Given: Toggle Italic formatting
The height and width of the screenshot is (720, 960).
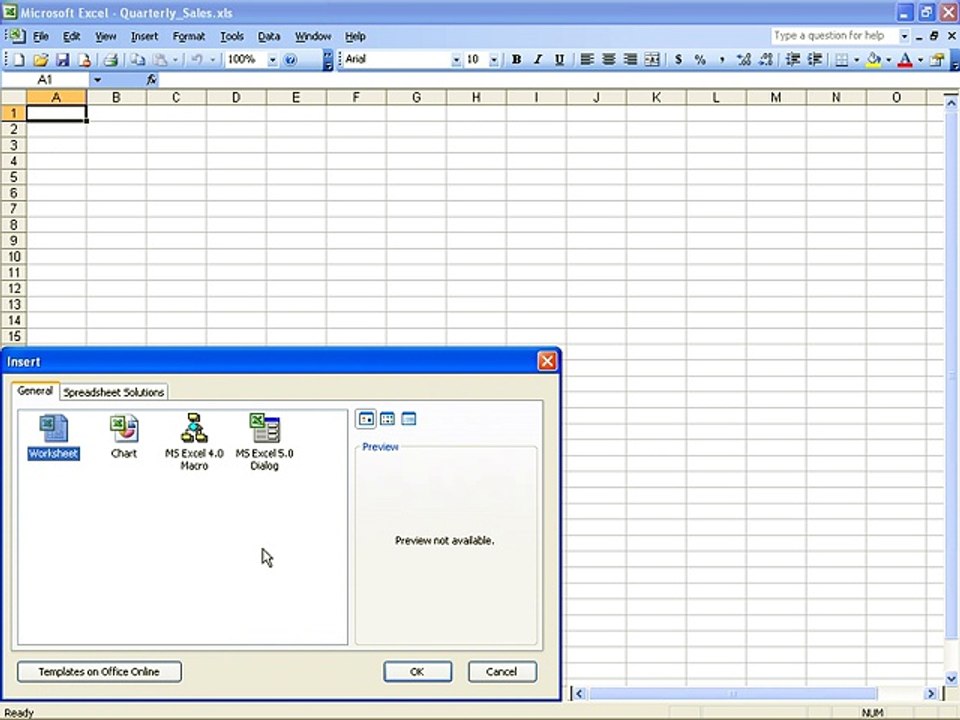Looking at the screenshot, I should (538, 59).
